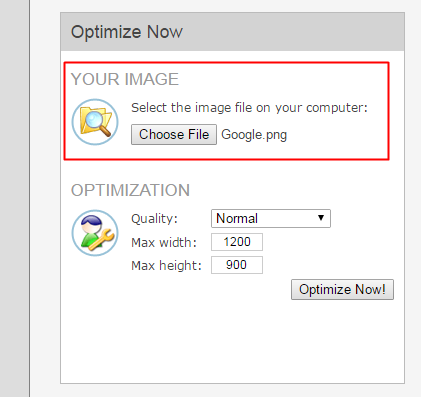Click the Choose File button

[x=174, y=135]
